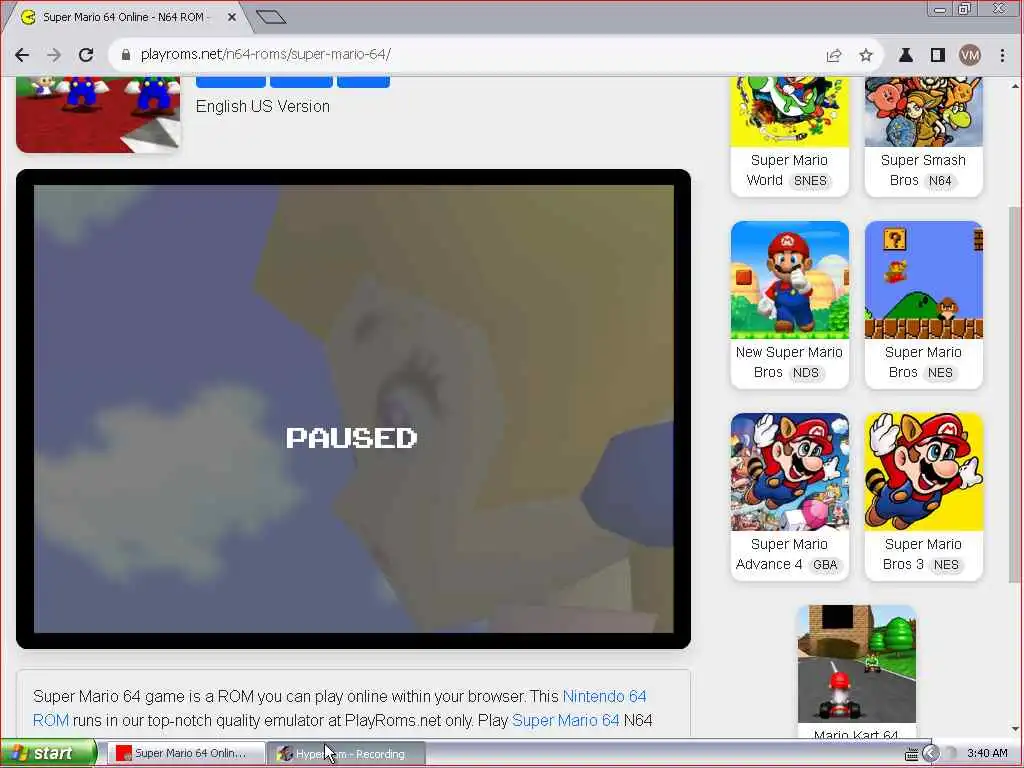Open Mario Kart 64 thumbnail
The width and height of the screenshot is (1024, 768).
pyautogui.click(x=857, y=664)
